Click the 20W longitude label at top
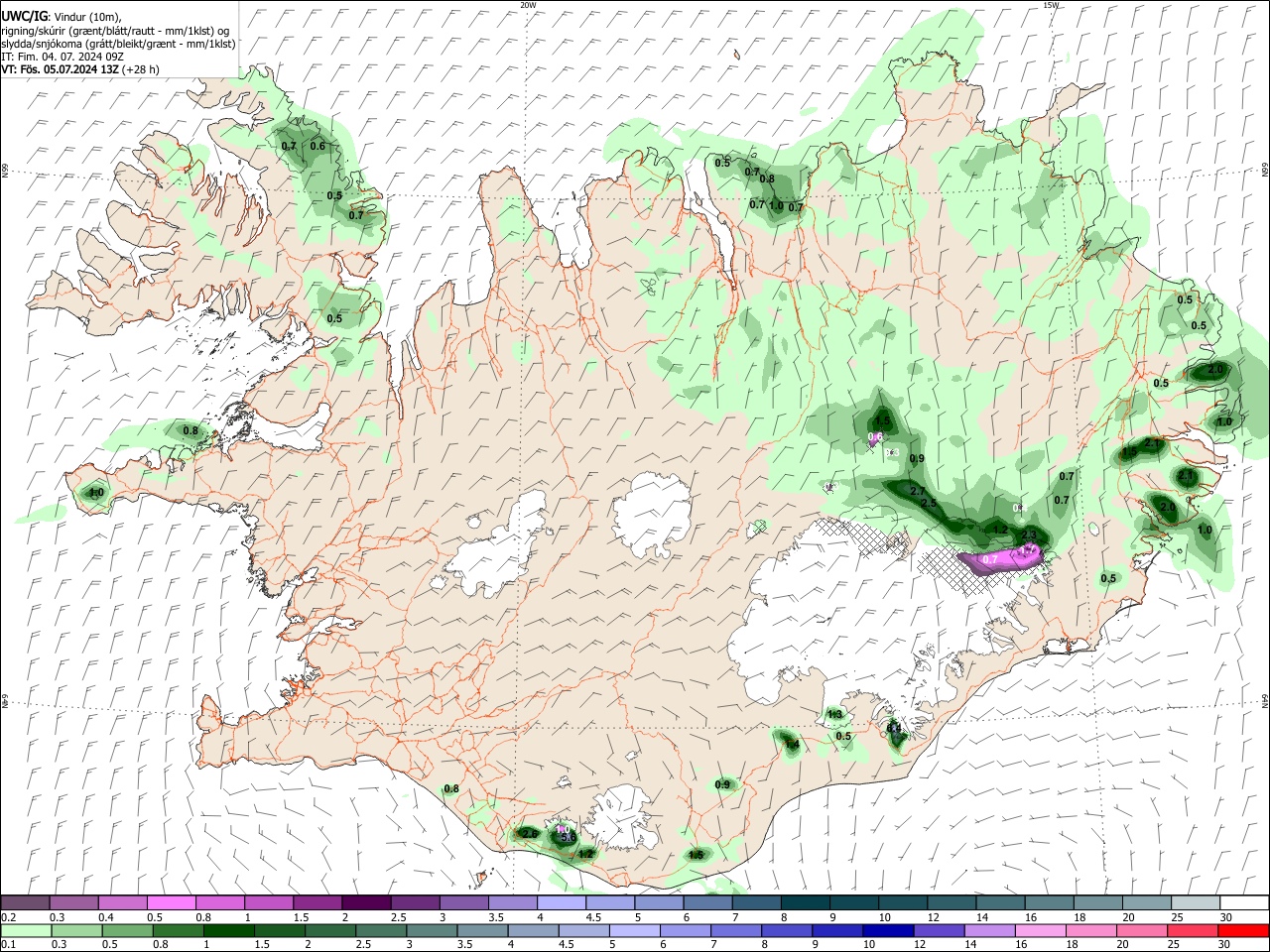 528,5
